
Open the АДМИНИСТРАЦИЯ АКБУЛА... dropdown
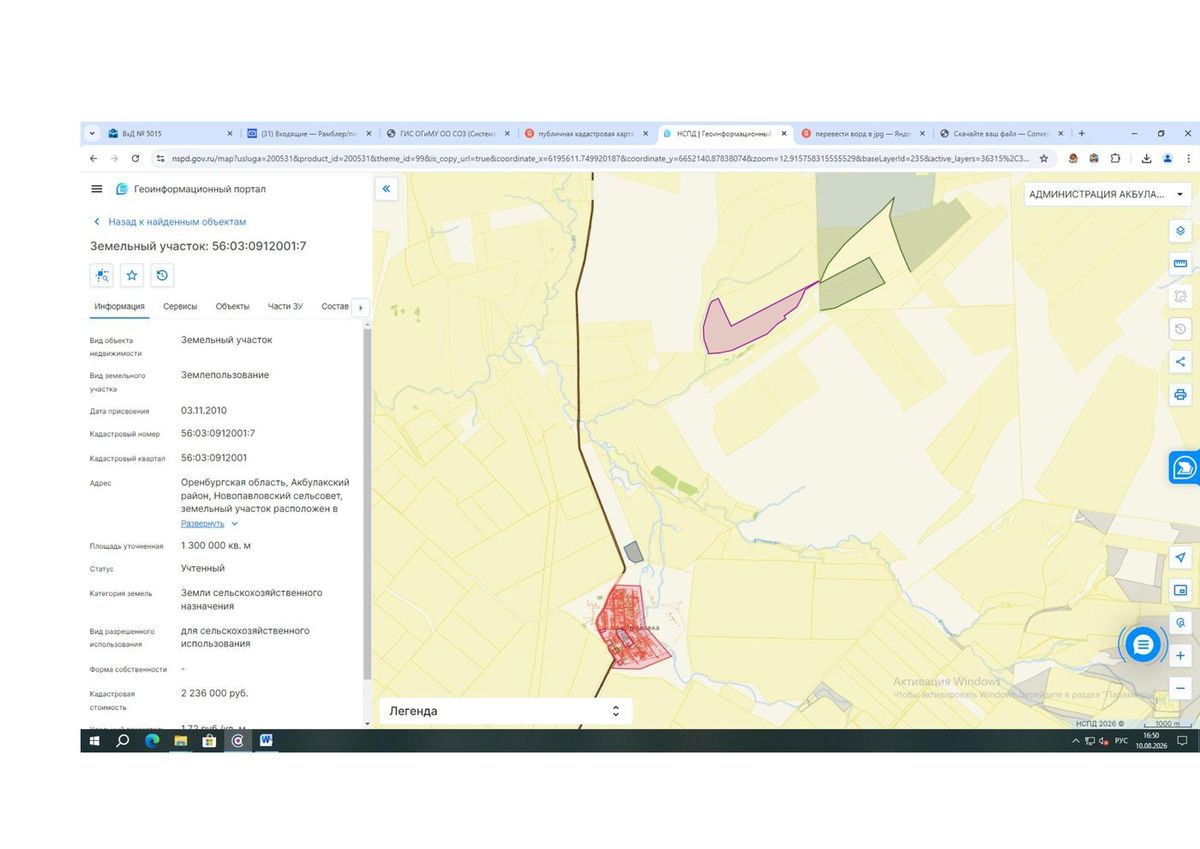tap(1106, 194)
